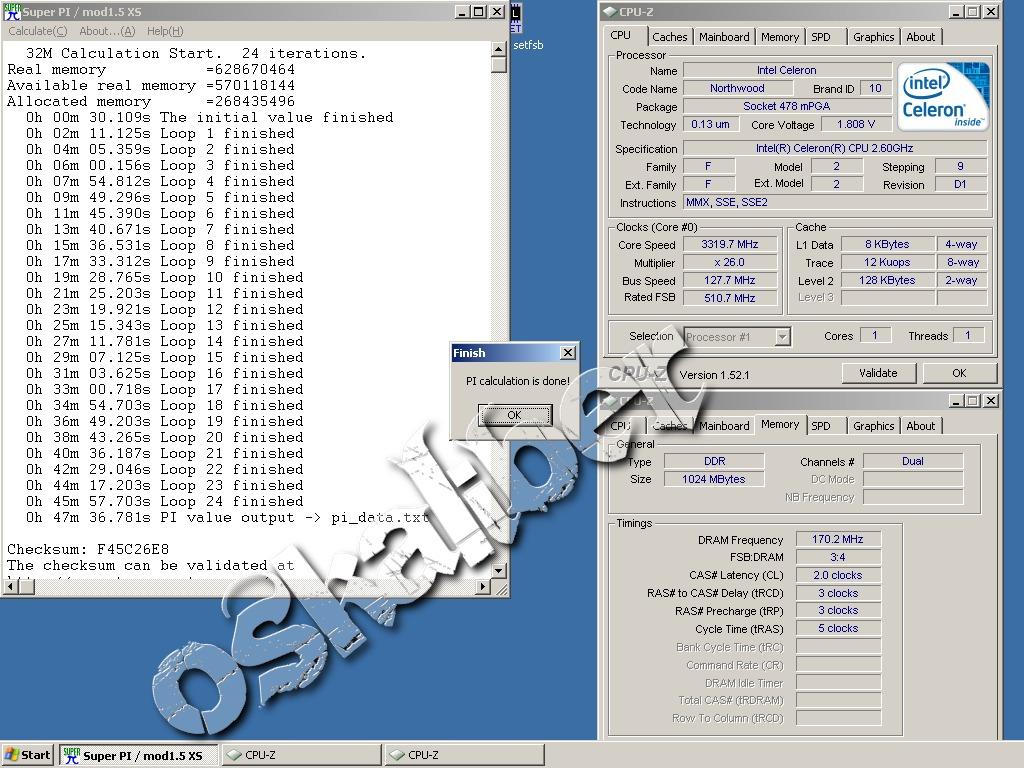
Task: Click the FSB:DRAM 3:4 value
Action: point(838,557)
